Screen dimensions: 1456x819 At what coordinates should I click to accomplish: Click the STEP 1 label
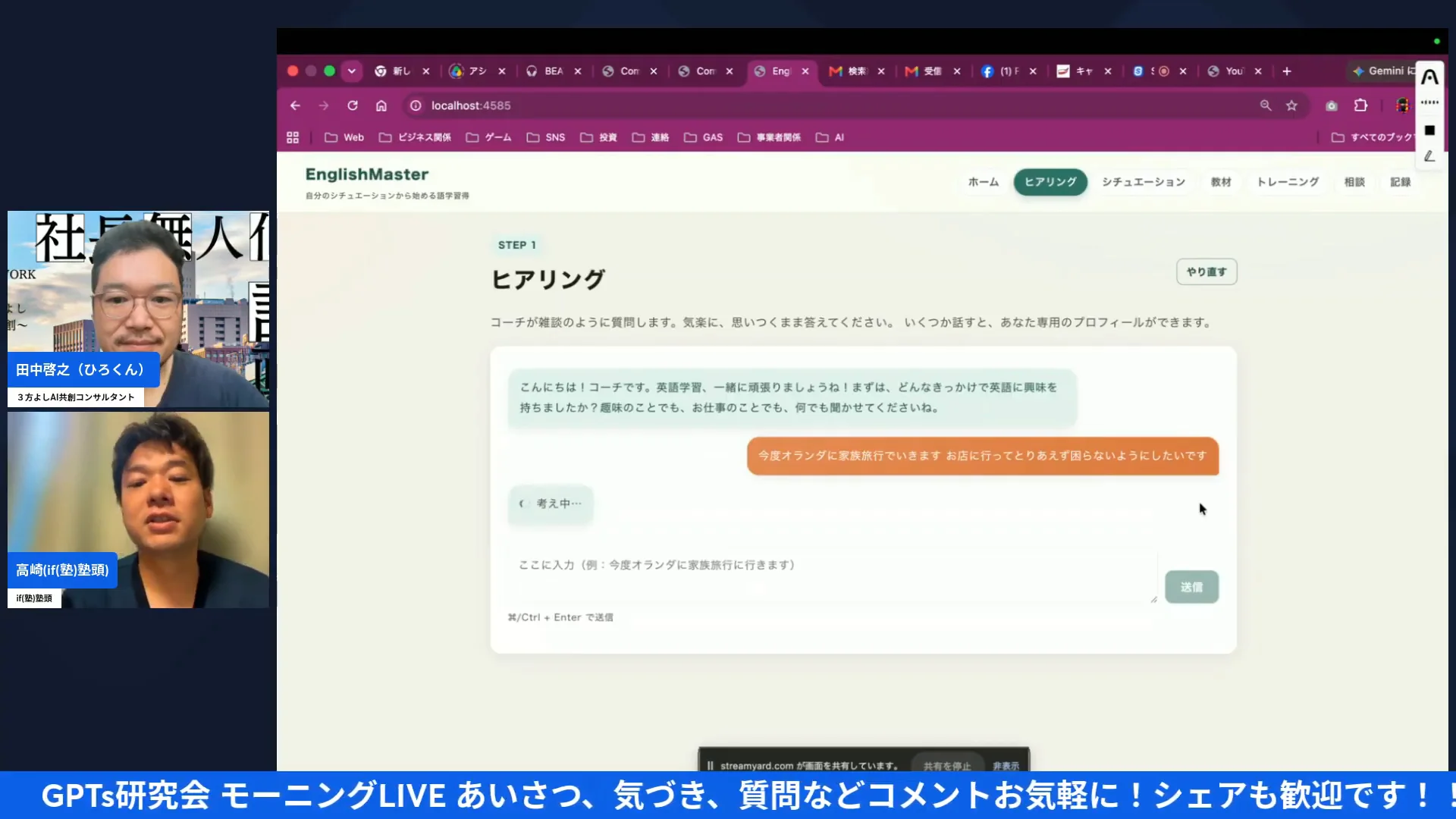click(x=516, y=245)
